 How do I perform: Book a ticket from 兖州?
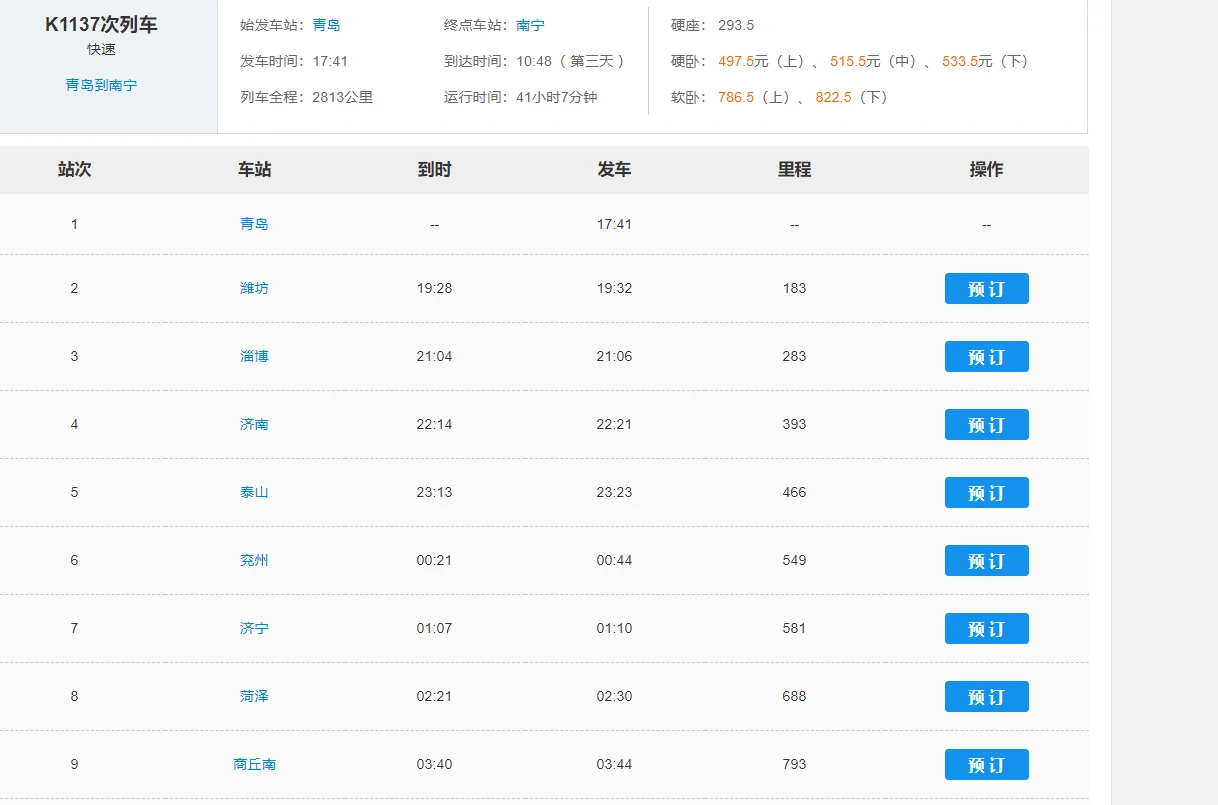pyautogui.click(x=986, y=560)
